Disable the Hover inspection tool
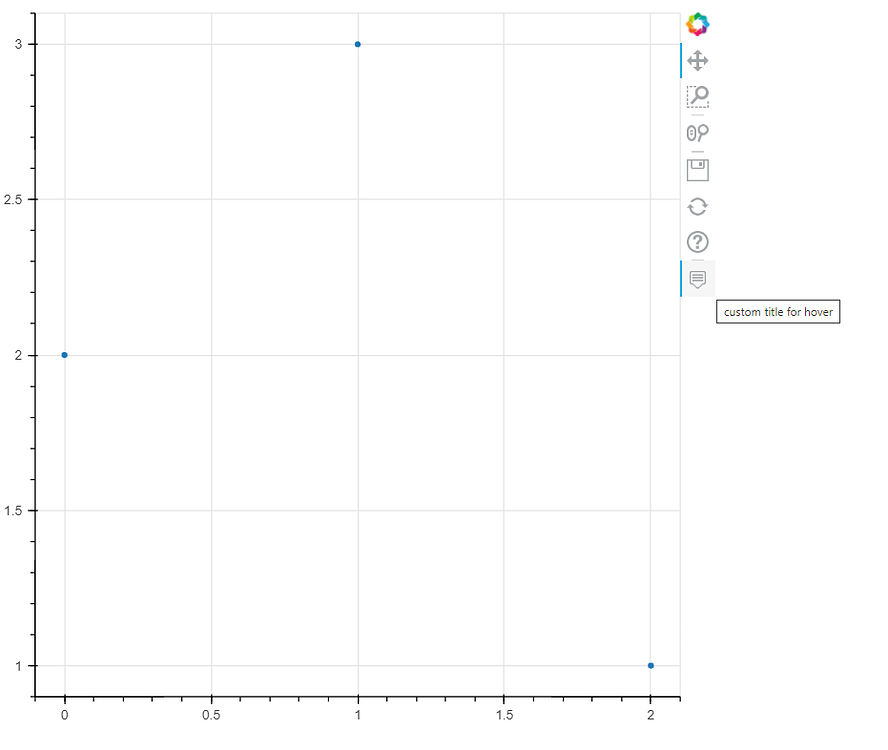This screenshot has width=888, height=750. [698, 279]
